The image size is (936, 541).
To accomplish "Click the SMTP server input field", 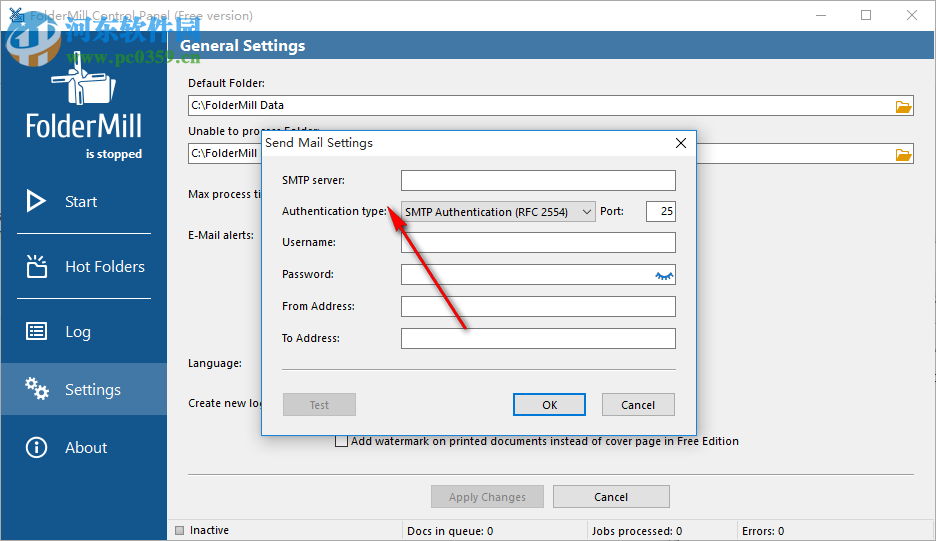I will click(x=538, y=181).
